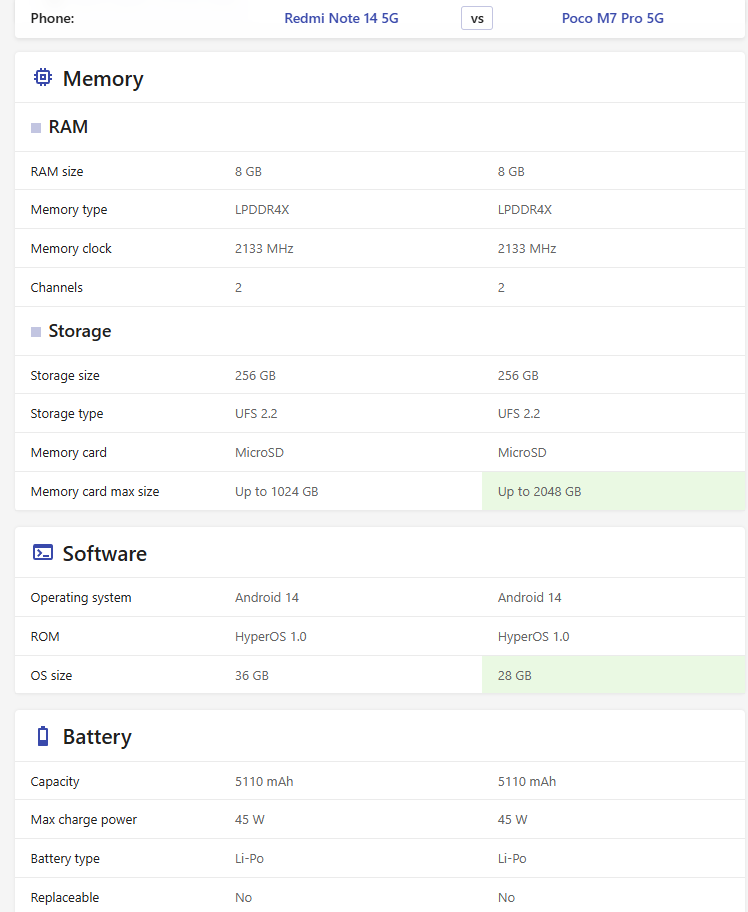The height and width of the screenshot is (912, 748).
Task: Click the RAM subsection square marker
Action: tap(36, 128)
